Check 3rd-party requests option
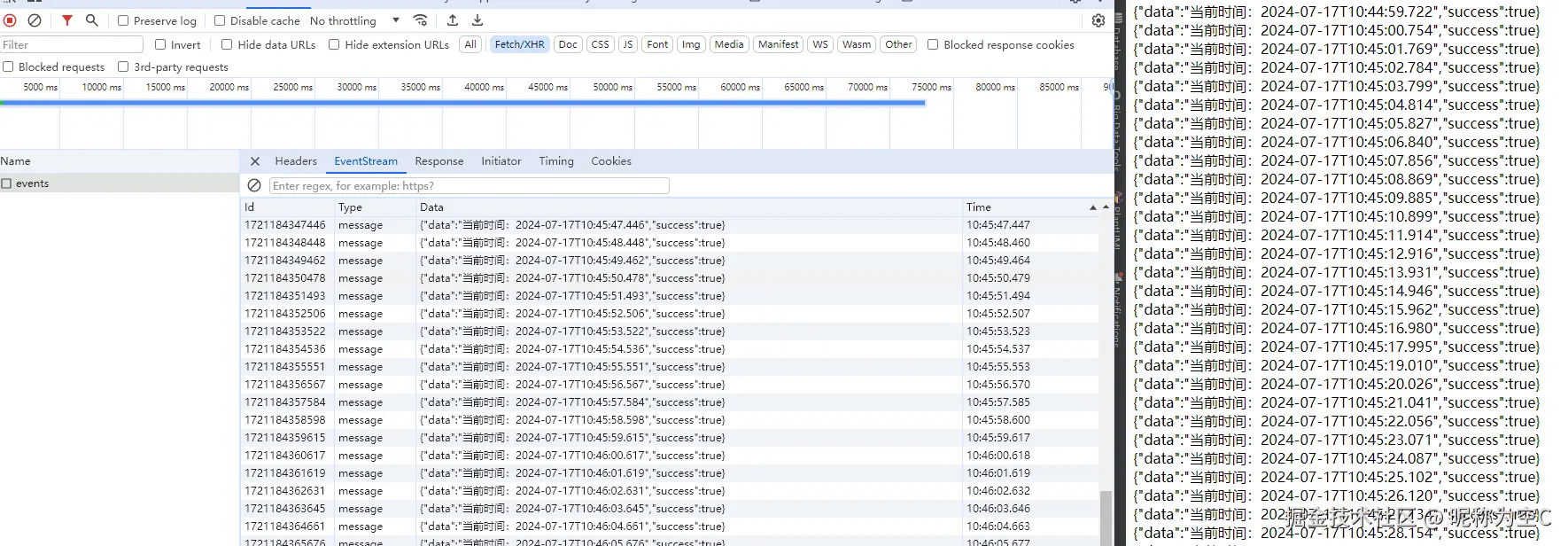The height and width of the screenshot is (546, 1568). point(123,66)
